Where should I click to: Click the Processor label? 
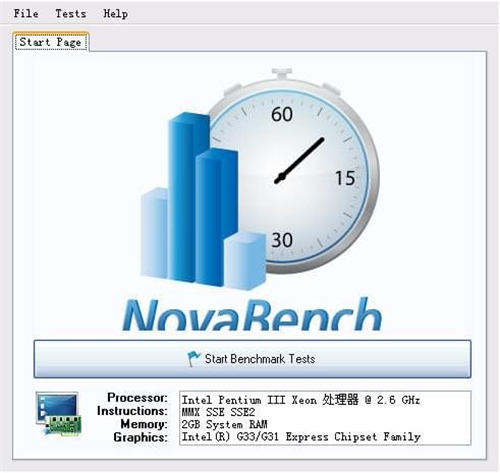pos(137,398)
